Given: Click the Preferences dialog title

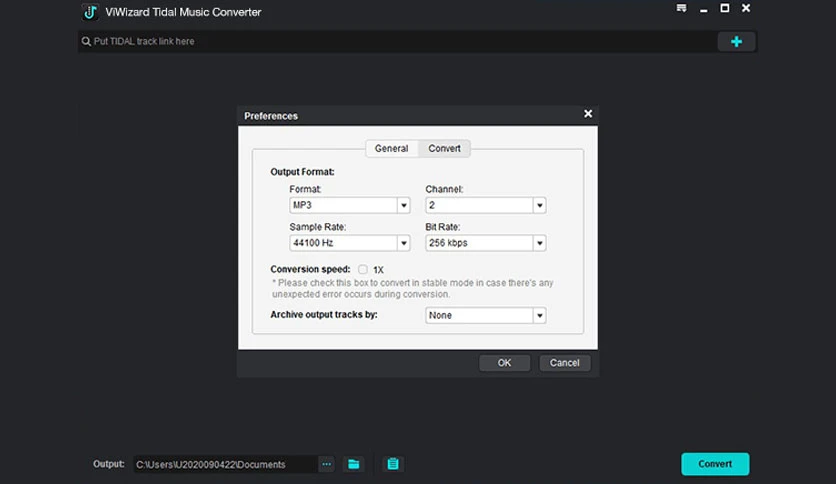Looking at the screenshot, I should [x=271, y=116].
